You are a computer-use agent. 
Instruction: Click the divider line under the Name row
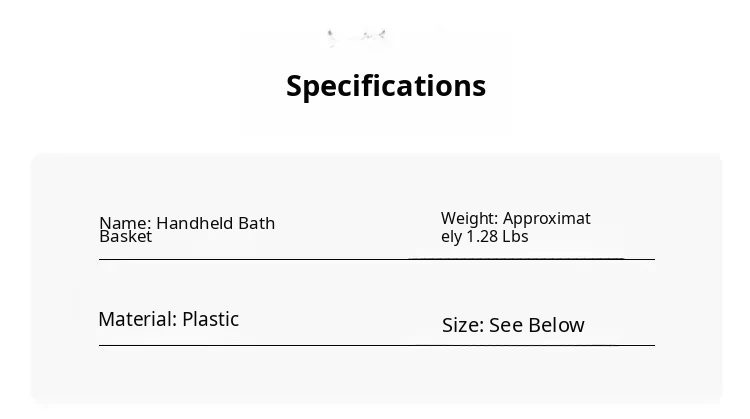[x=250, y=259]
